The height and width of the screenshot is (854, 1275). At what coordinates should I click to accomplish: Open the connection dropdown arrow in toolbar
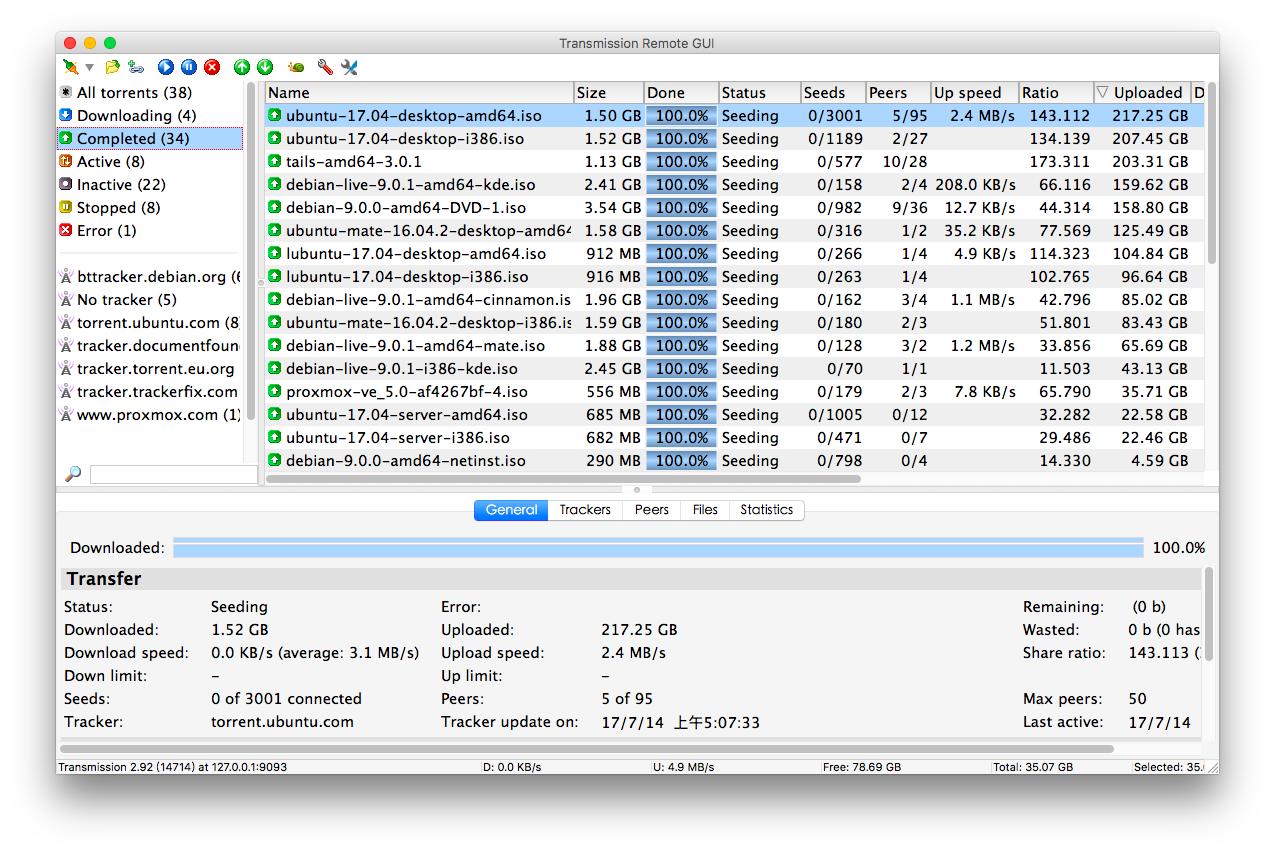pyautogui.click(x=89, y=68)
